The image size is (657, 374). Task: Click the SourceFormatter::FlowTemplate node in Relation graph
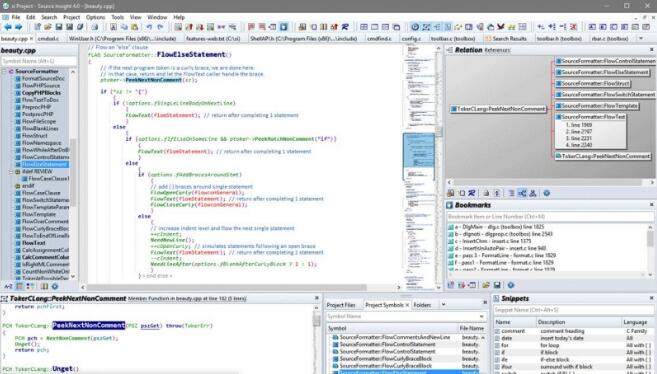coord(597,106)
